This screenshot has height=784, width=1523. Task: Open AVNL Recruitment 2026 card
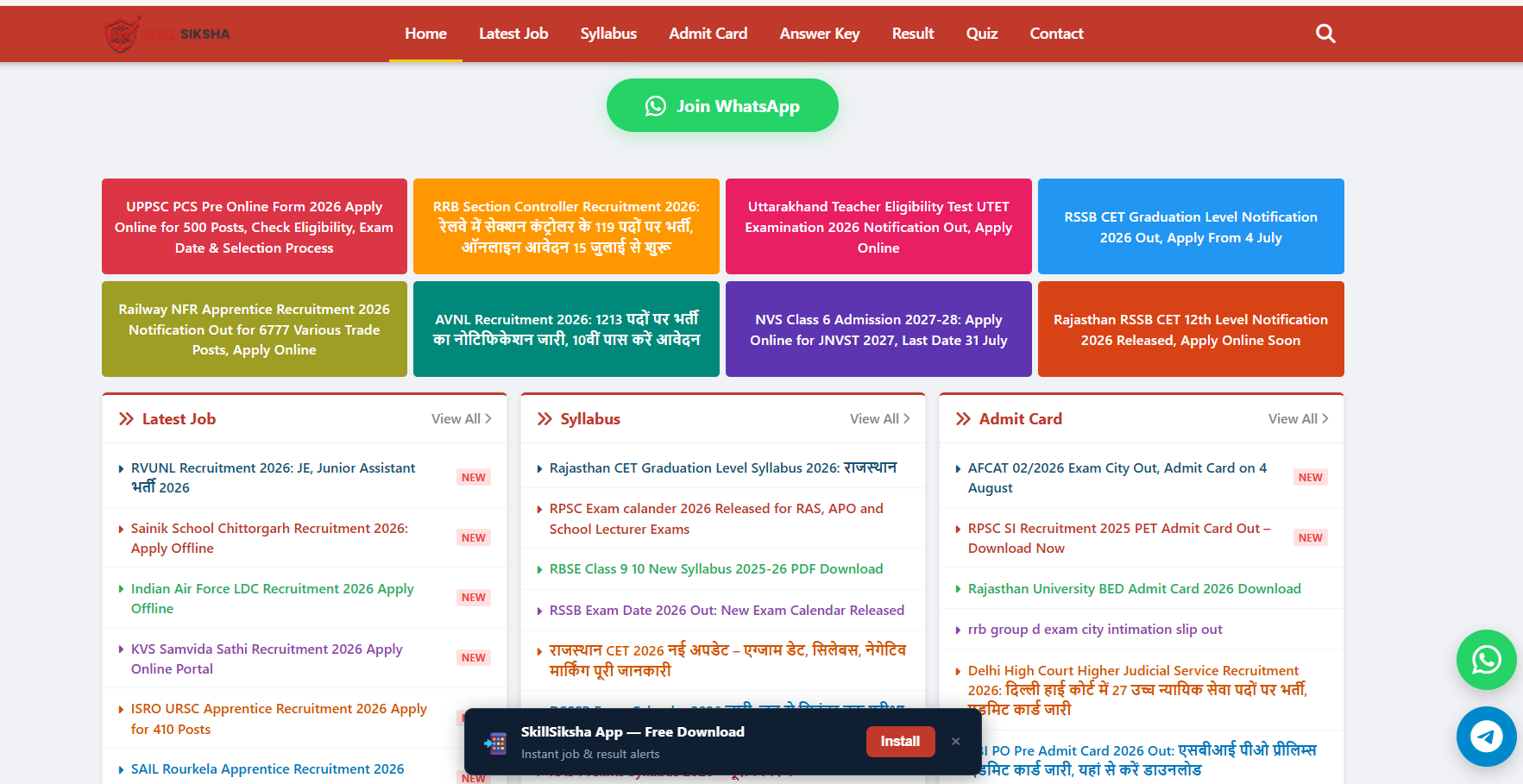point(566,329)
